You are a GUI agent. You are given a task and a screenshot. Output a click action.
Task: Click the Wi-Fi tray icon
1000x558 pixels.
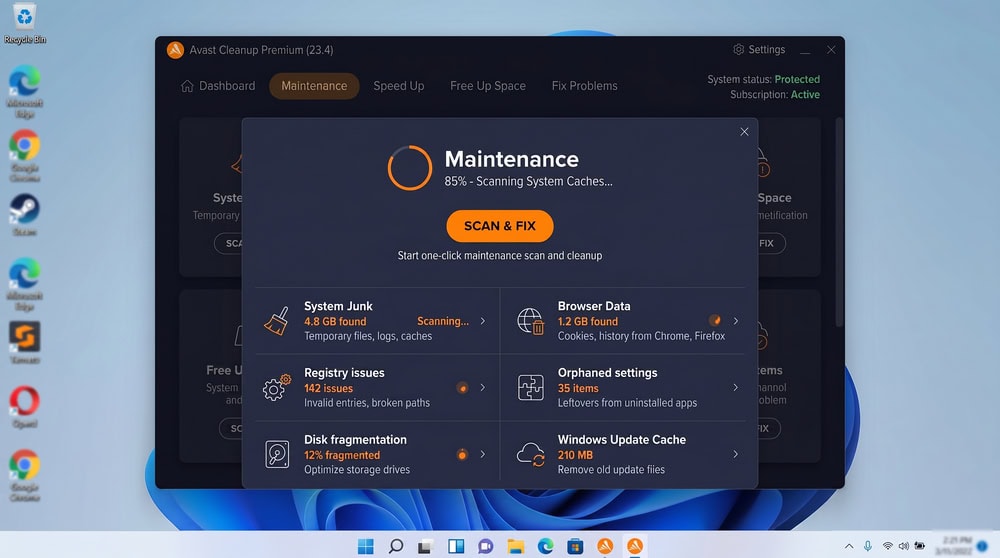pyautogui.click(x=887, y=546)
